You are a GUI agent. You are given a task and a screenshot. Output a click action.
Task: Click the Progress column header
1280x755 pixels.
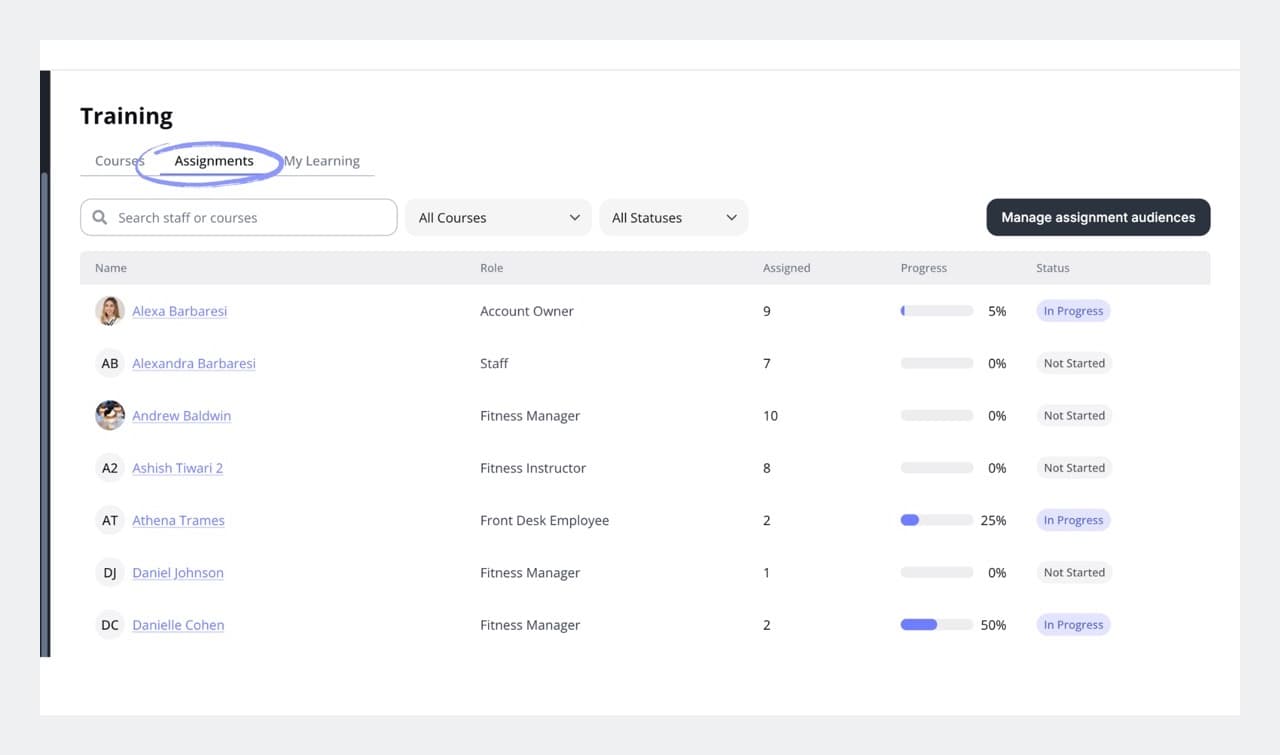click(x=924, y=268)
